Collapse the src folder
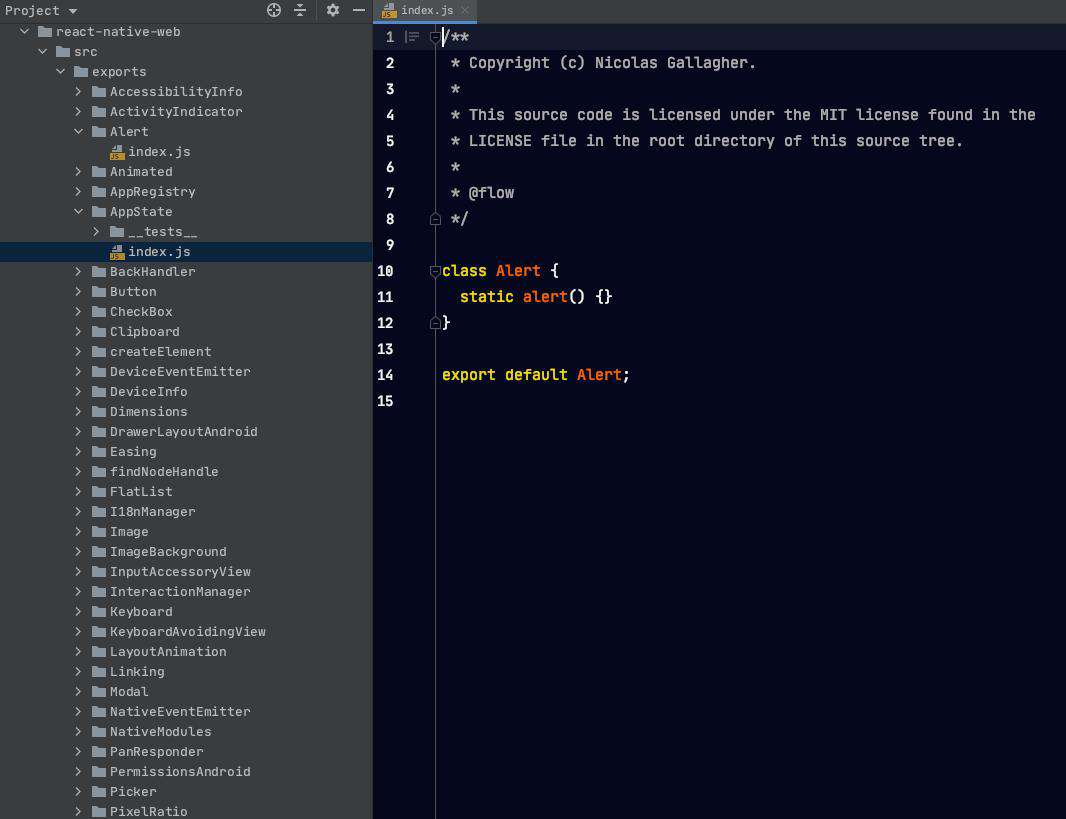 click(43, 52)
